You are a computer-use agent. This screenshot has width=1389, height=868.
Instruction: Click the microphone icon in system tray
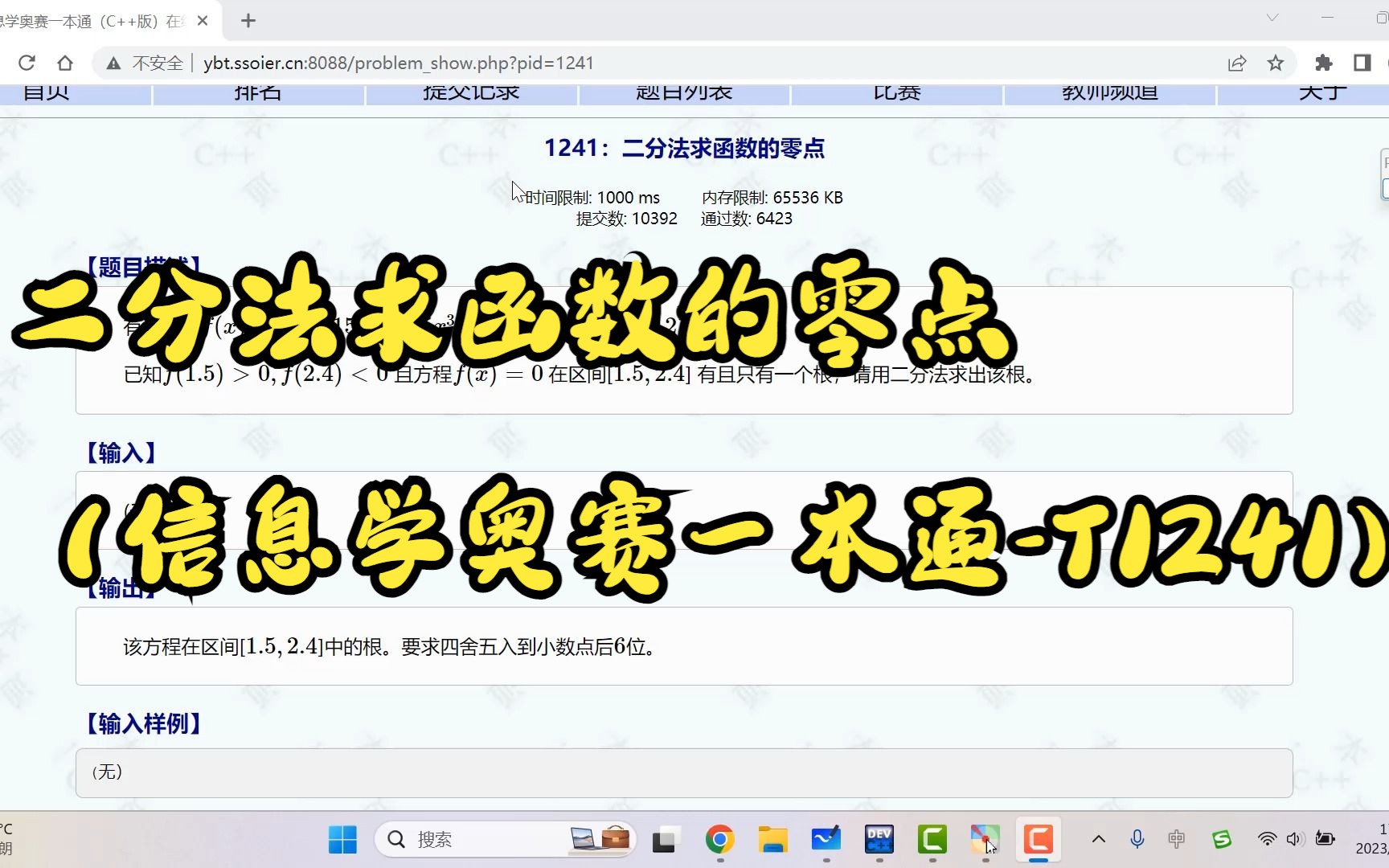[x=1137, y=839]
